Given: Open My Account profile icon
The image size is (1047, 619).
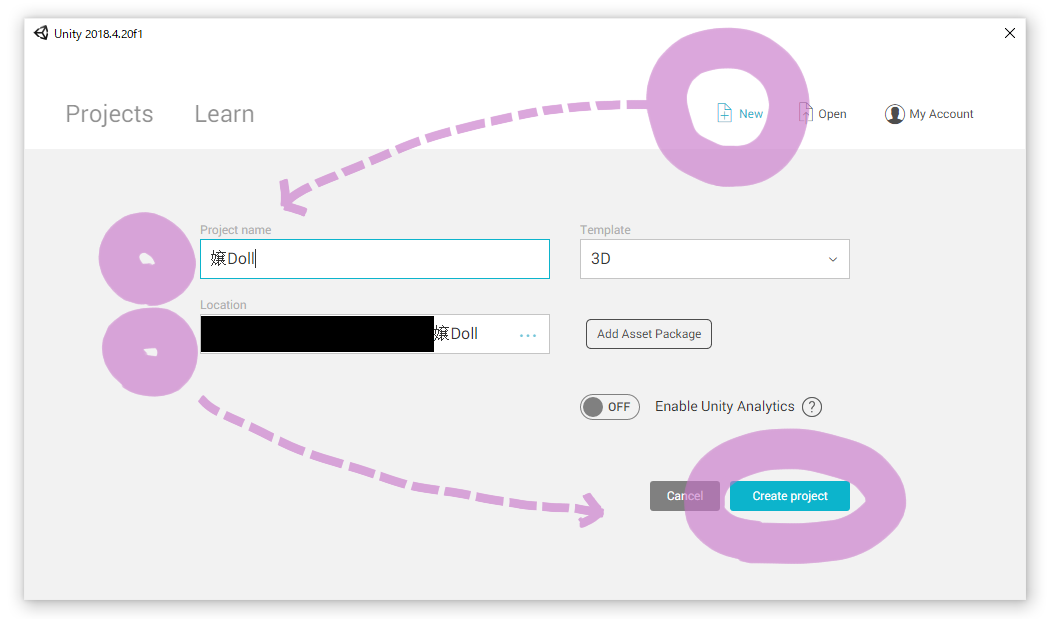Looking at the screenshot, I should coord(895,114).
